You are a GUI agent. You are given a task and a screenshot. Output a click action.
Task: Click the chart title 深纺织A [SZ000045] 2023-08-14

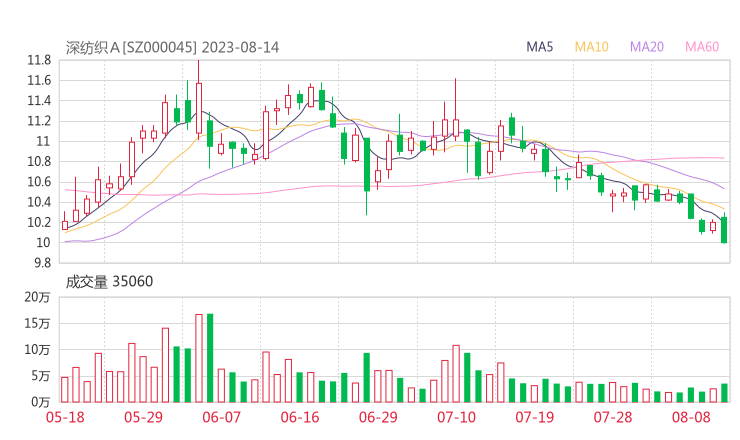point(172,48)
